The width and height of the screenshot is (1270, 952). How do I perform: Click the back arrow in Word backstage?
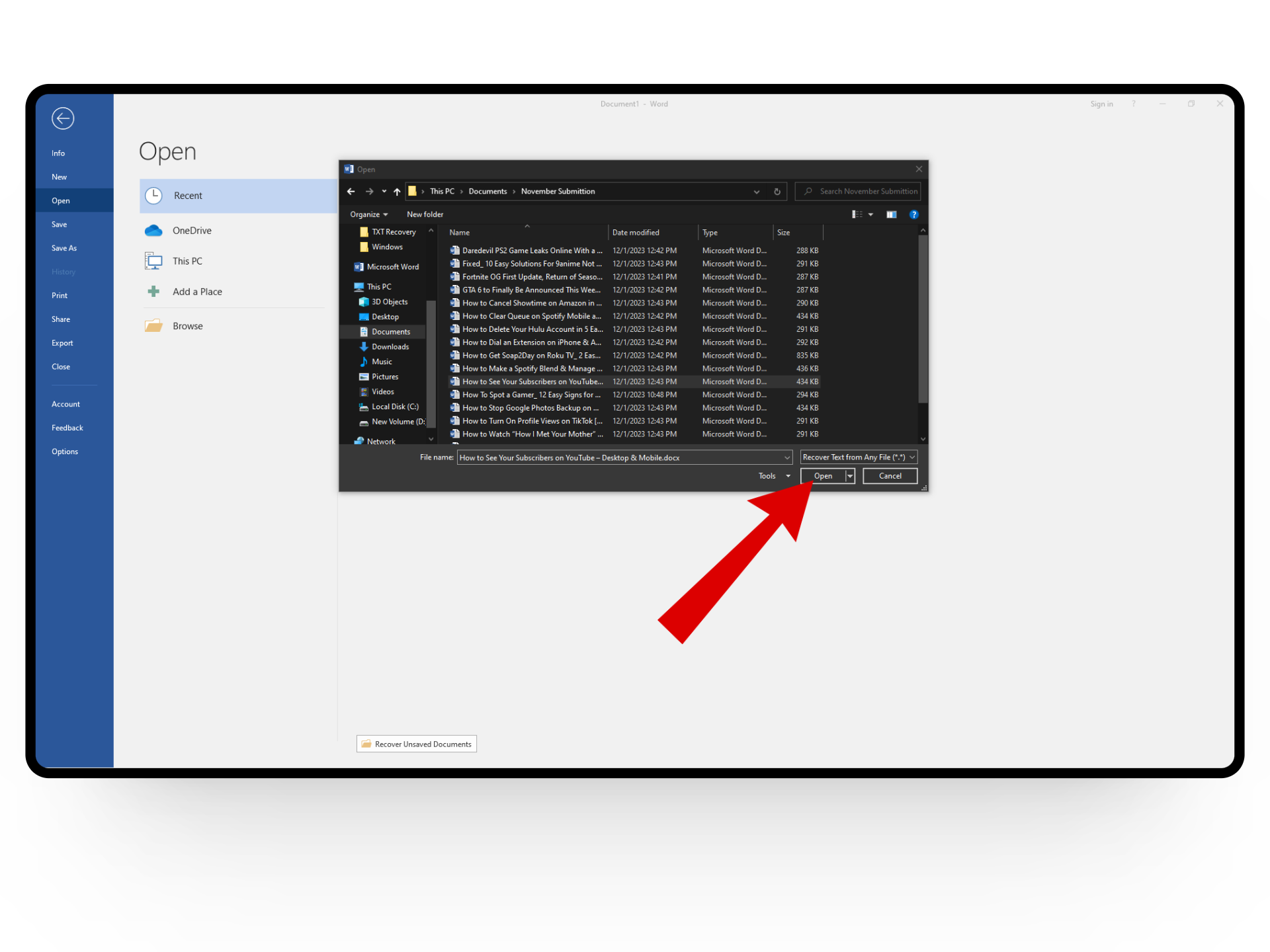(63, 118)
